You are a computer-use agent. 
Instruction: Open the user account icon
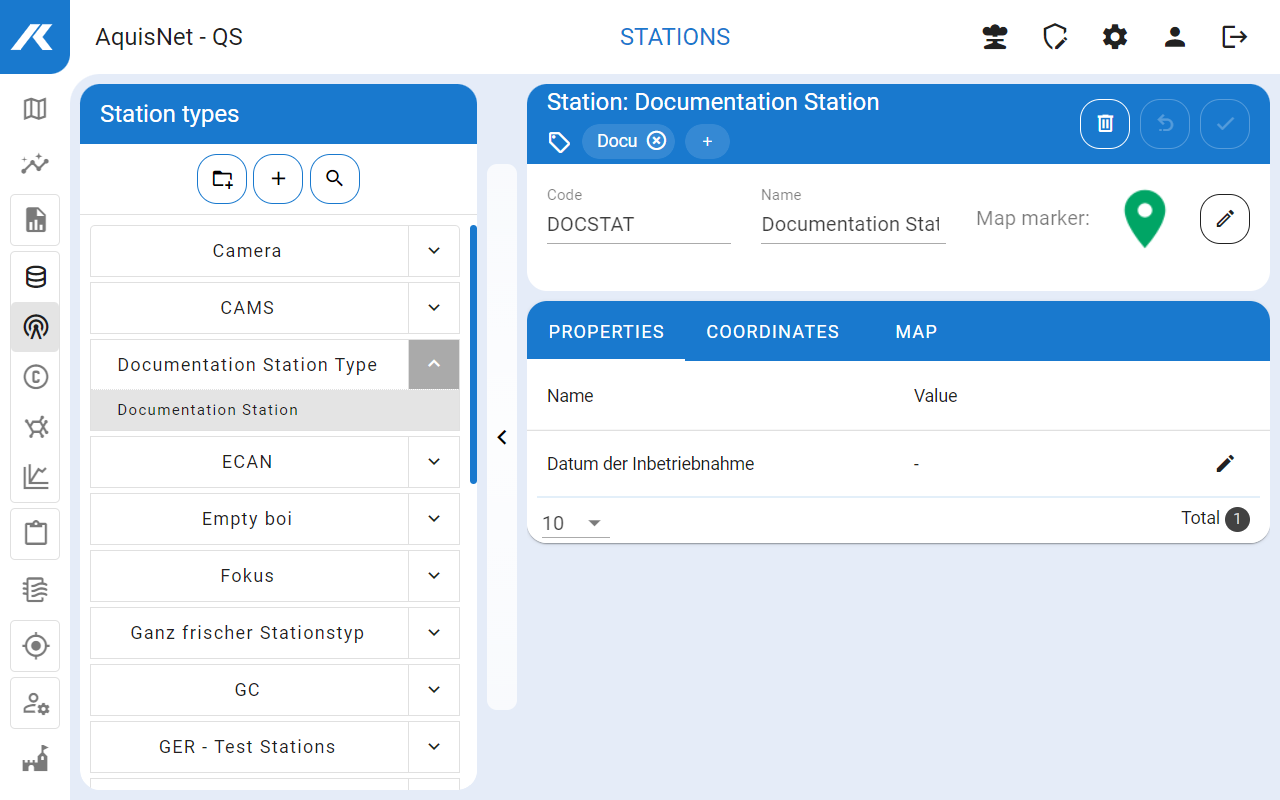[1175, 37]
